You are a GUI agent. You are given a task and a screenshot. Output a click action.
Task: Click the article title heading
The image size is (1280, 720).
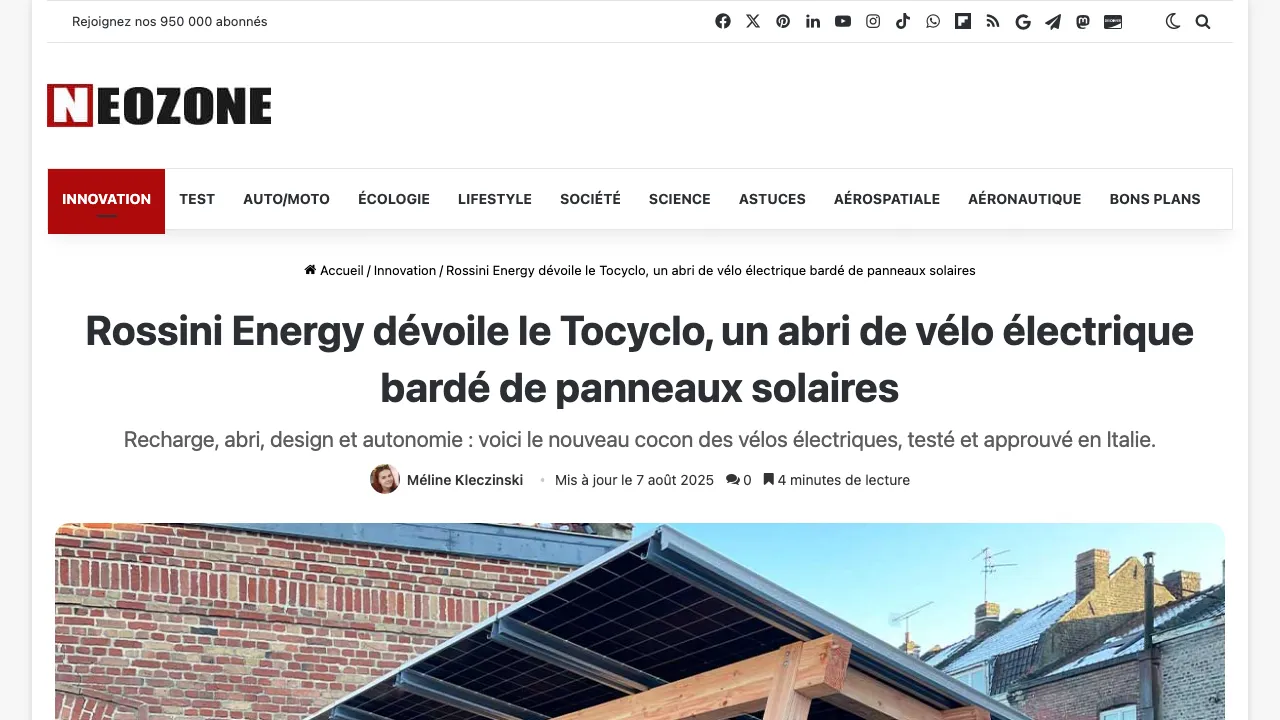(x=640, y=359)
